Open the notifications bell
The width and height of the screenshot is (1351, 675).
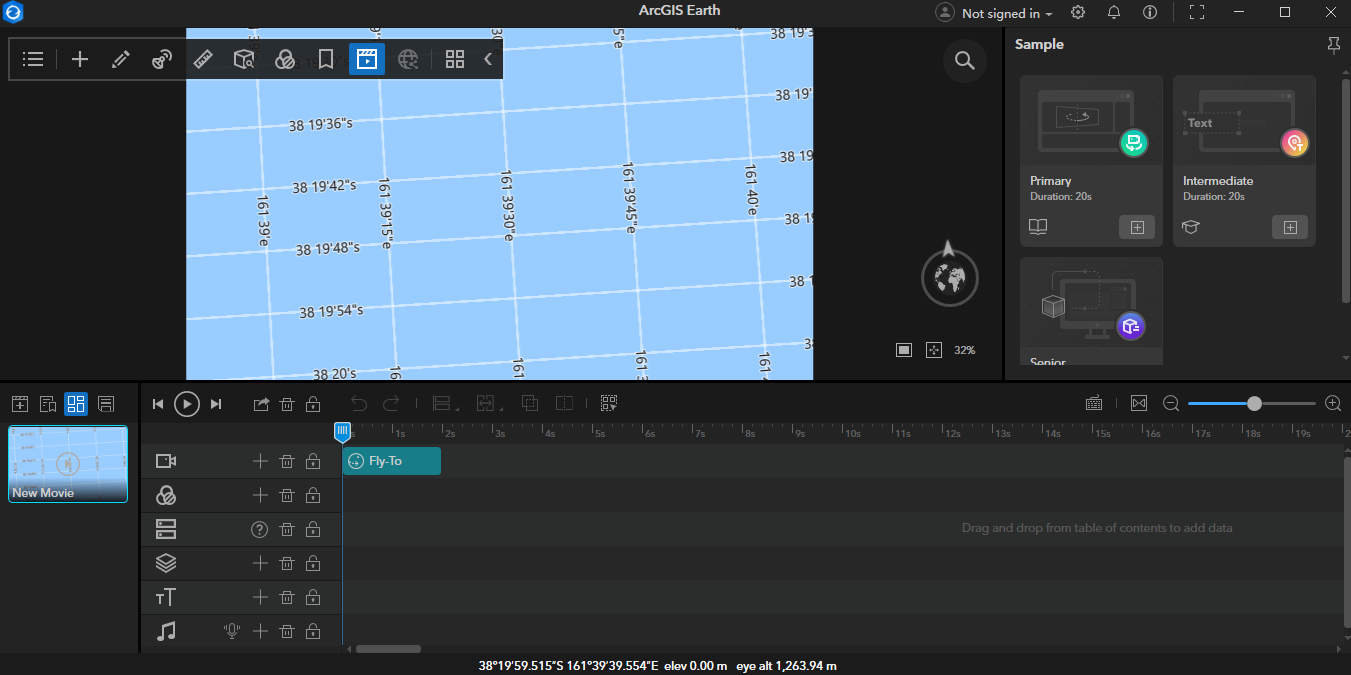[1113, 12]
